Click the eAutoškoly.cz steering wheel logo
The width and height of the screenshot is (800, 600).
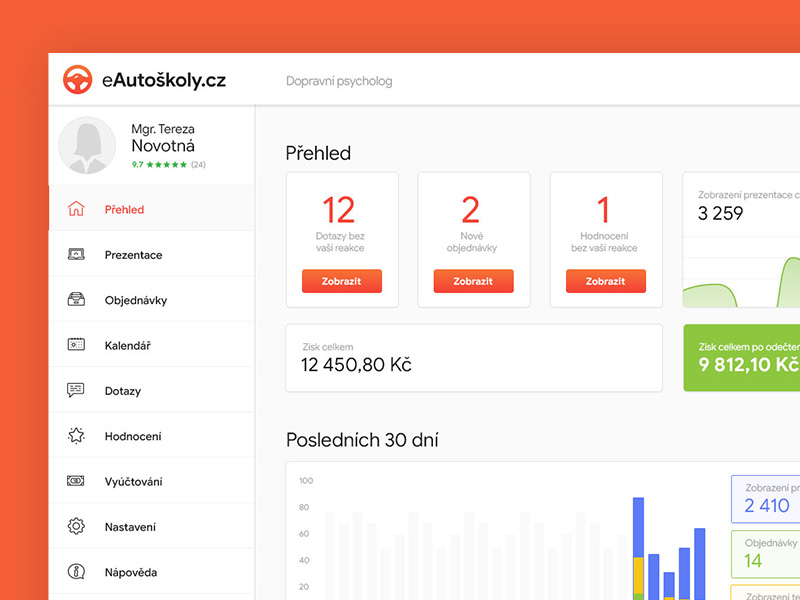click(x=78, y=80)
